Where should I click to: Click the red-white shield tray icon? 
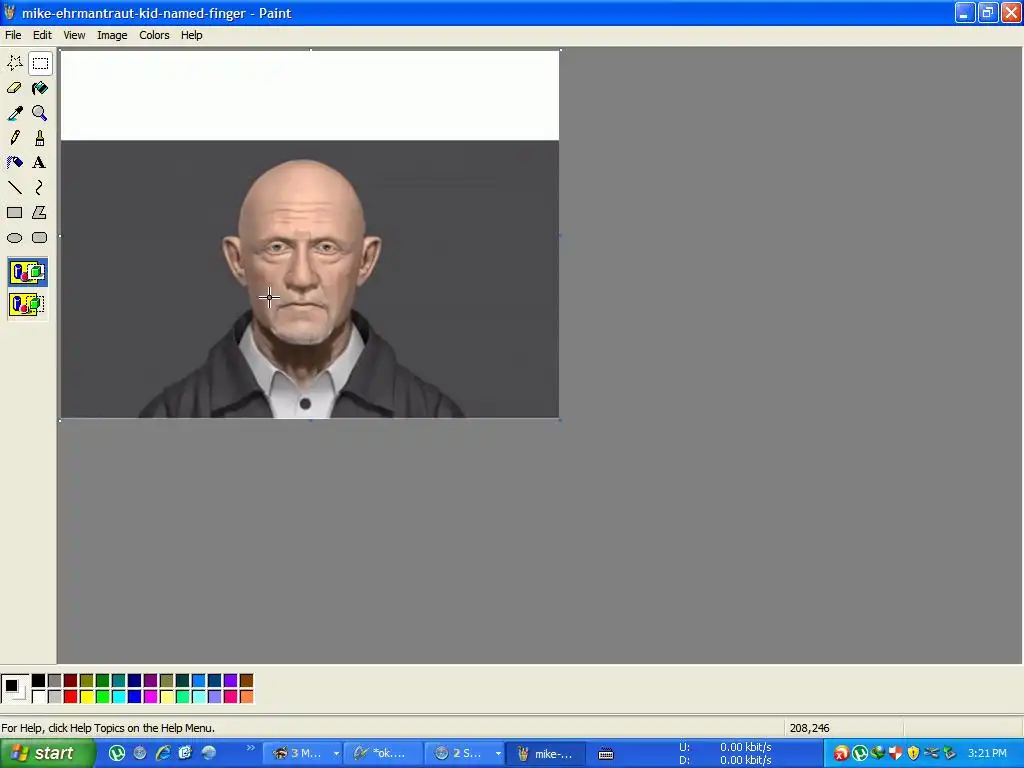click(895, 753)
